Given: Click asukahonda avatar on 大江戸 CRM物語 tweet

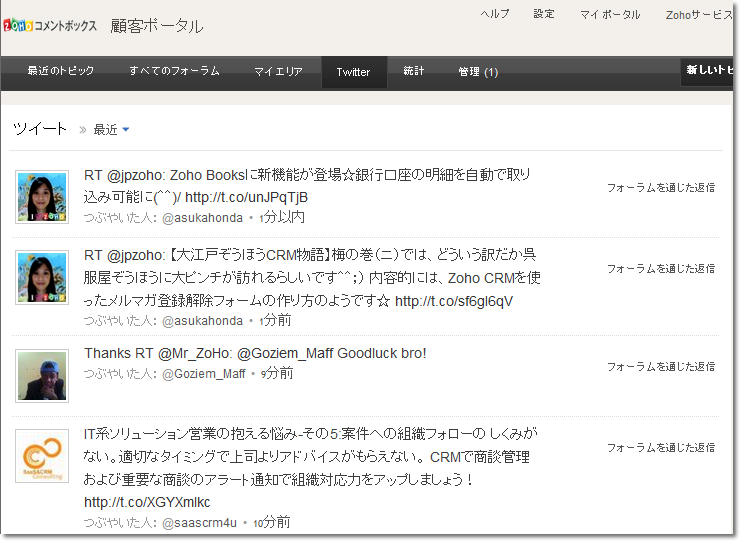Looking at the screenshot, I should (42, 277).
